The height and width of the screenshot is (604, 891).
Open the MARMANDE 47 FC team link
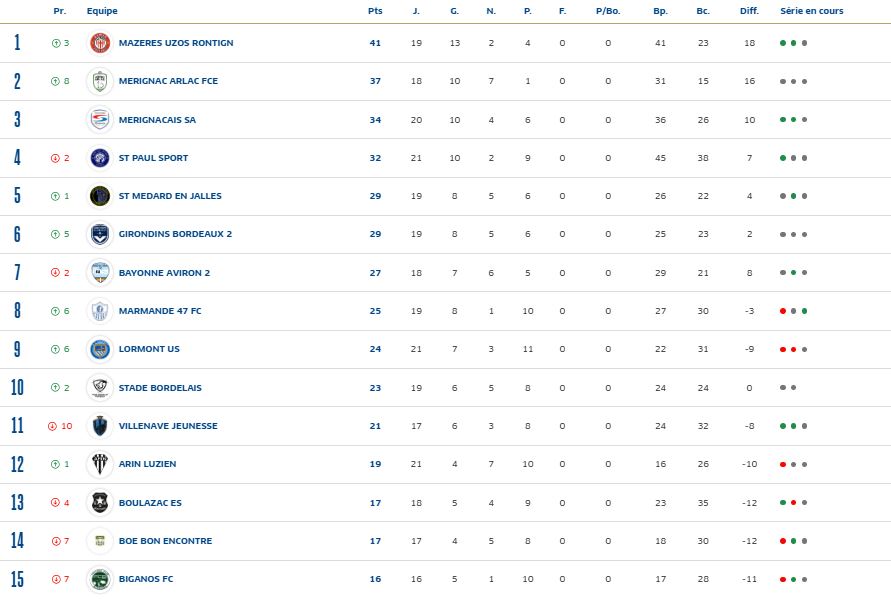(x=160, y=311)
